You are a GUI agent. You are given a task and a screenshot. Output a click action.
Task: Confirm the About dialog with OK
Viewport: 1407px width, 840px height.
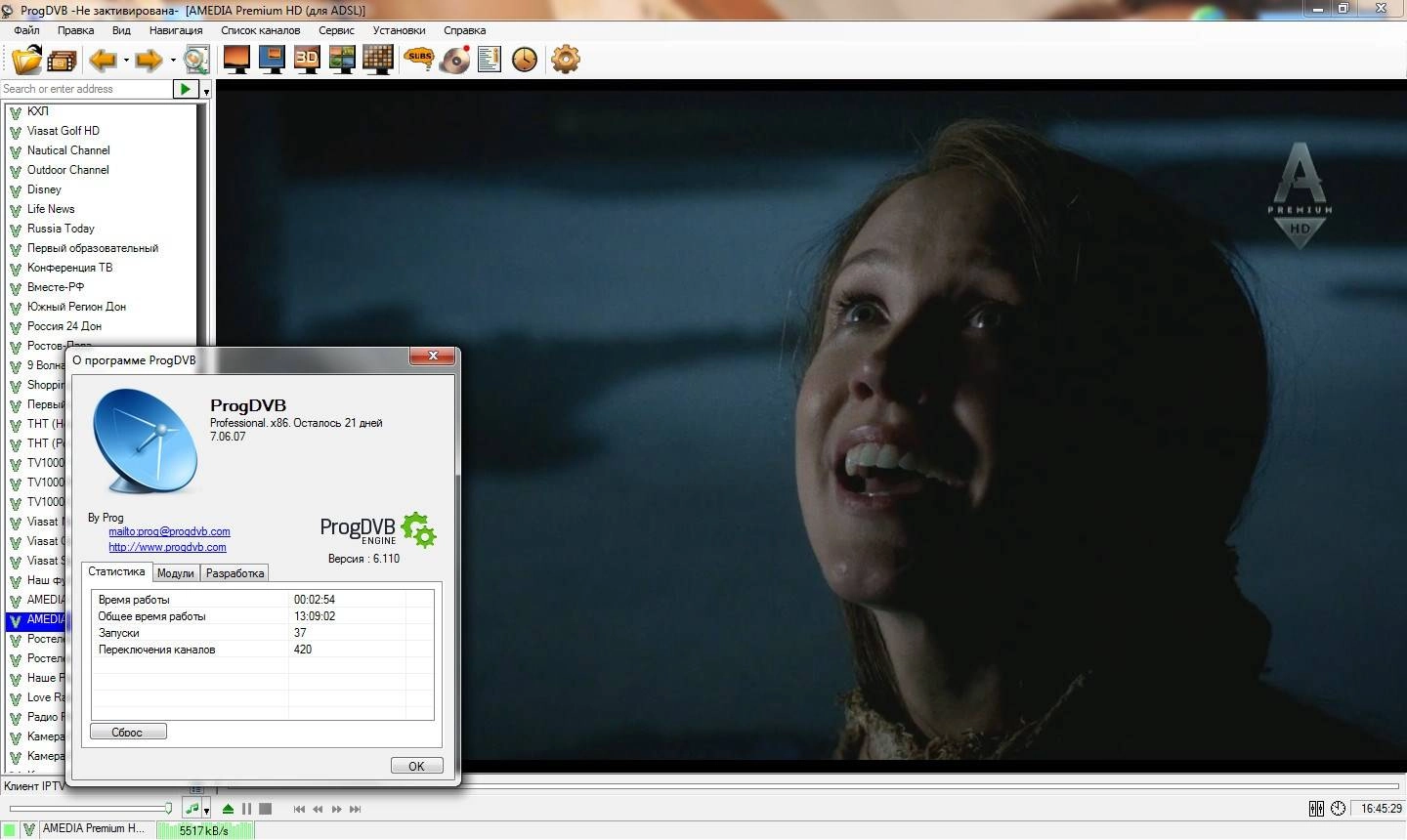click(416, 766)
